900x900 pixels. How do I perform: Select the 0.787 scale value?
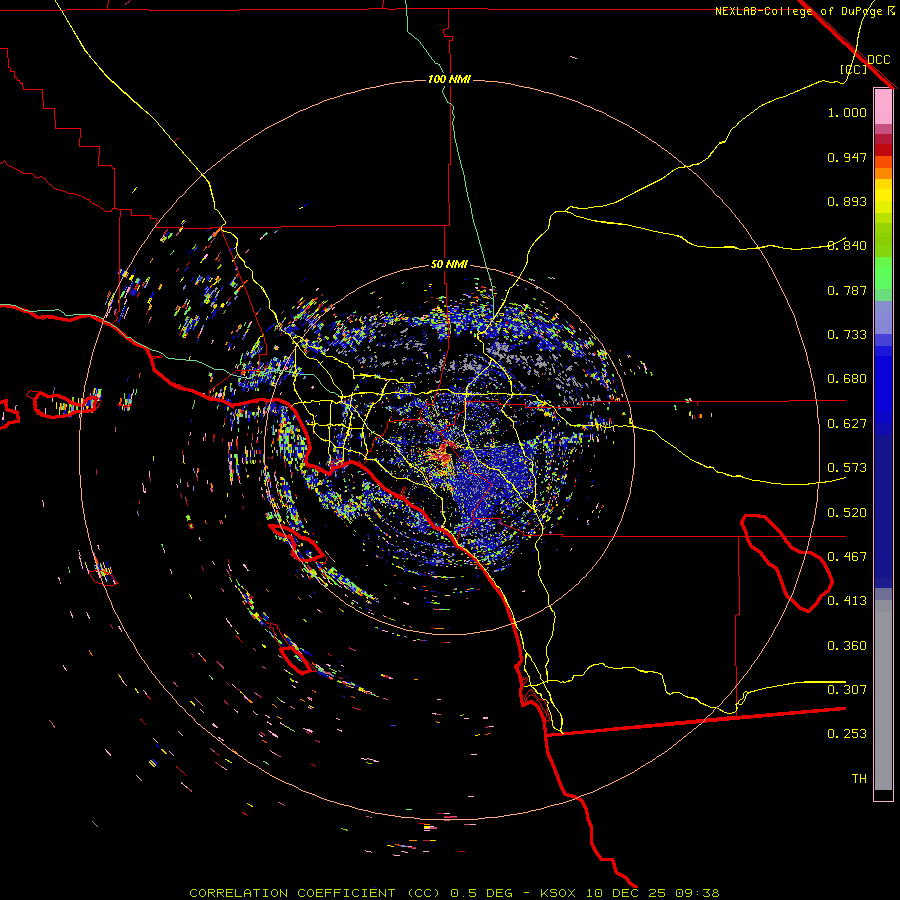pos(847,290)
